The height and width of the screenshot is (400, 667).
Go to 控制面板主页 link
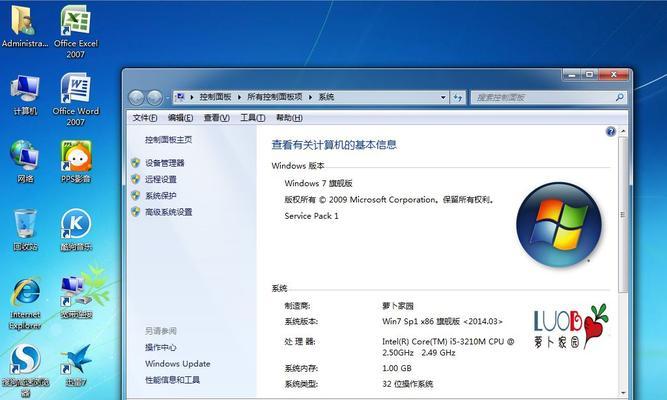pyautogui.click(x=168, y=140)
